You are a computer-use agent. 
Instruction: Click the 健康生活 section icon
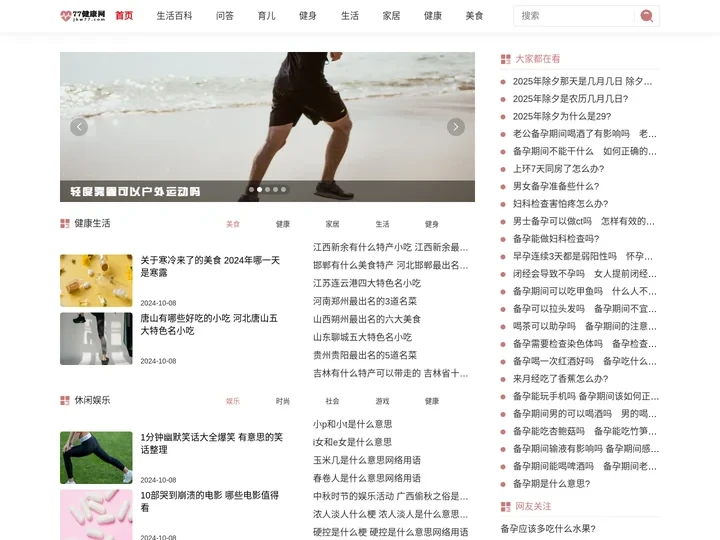(65, 223)
